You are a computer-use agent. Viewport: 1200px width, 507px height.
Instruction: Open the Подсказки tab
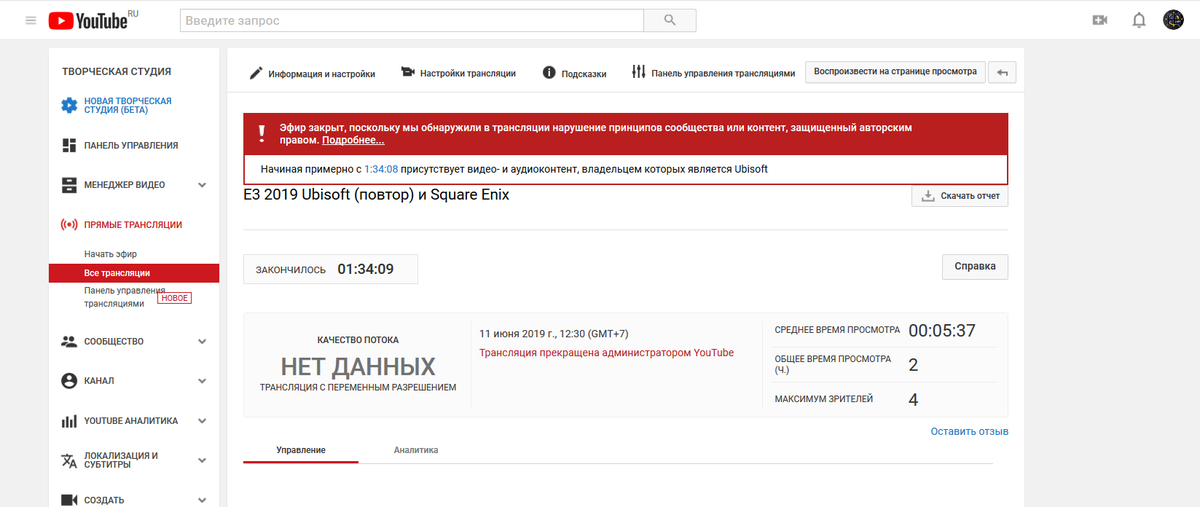pyautogui.click(x=574, y=73)
